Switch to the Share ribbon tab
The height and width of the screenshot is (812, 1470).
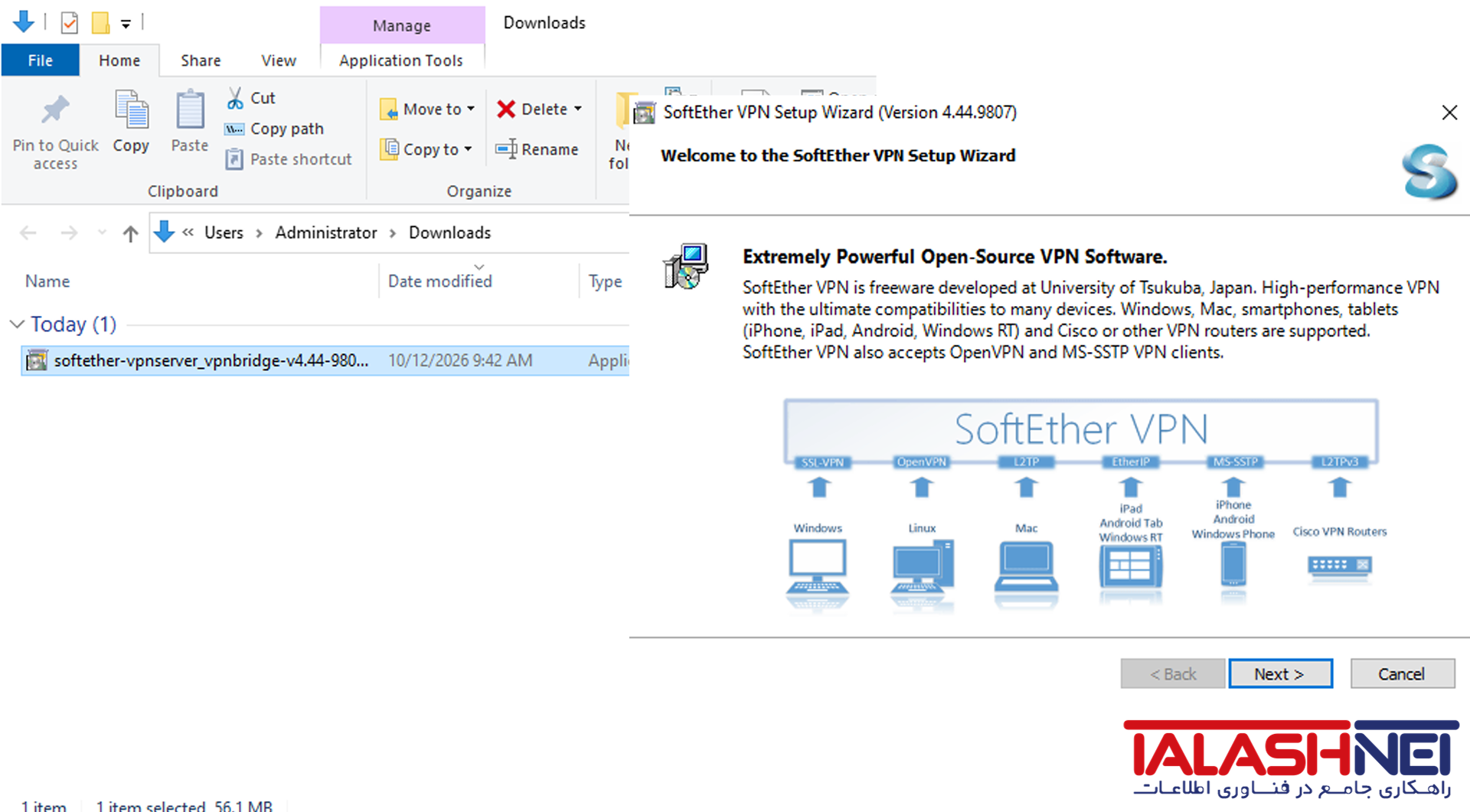pos(201,60)
